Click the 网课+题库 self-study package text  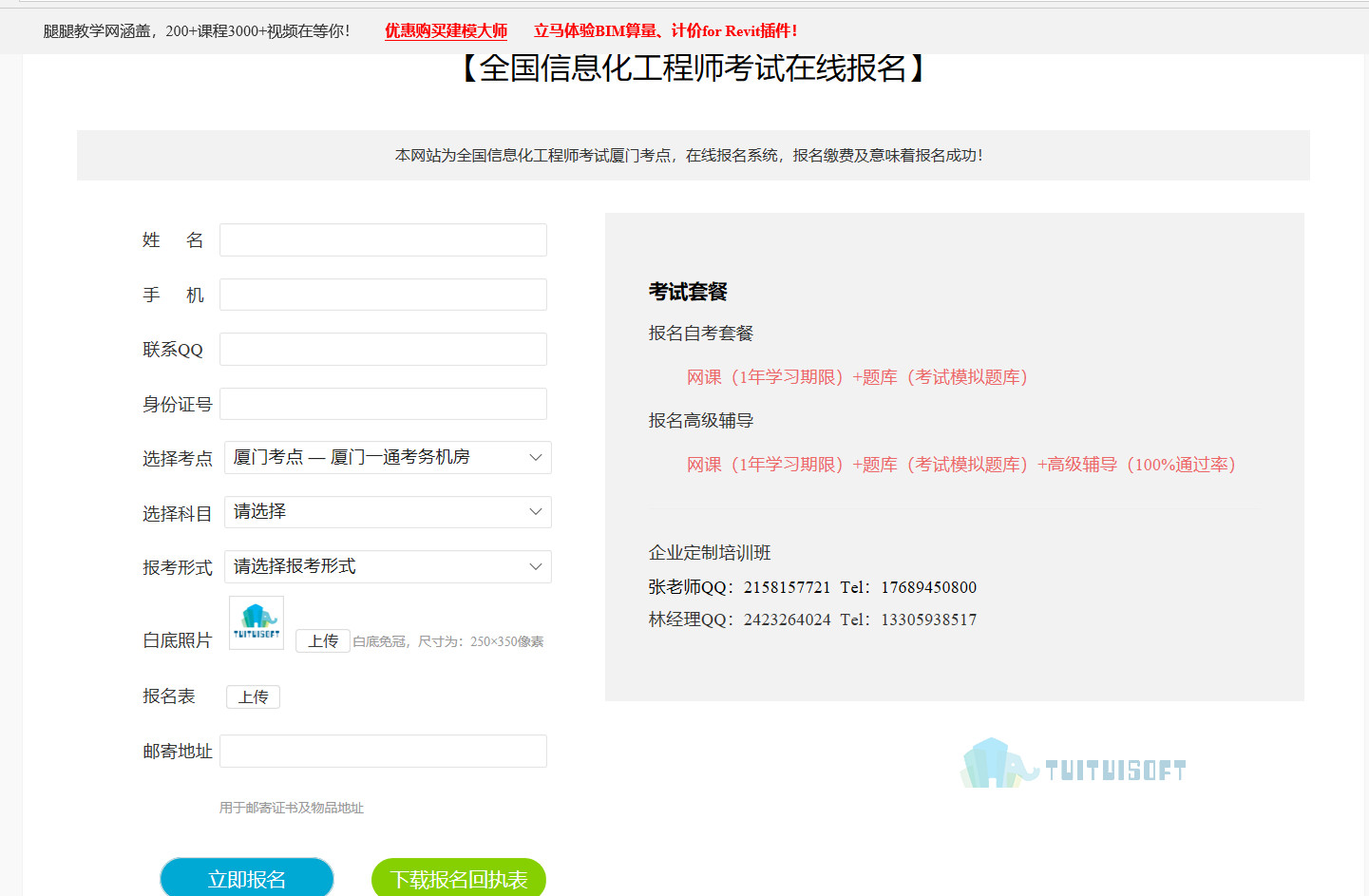click(x=857, y=377)
